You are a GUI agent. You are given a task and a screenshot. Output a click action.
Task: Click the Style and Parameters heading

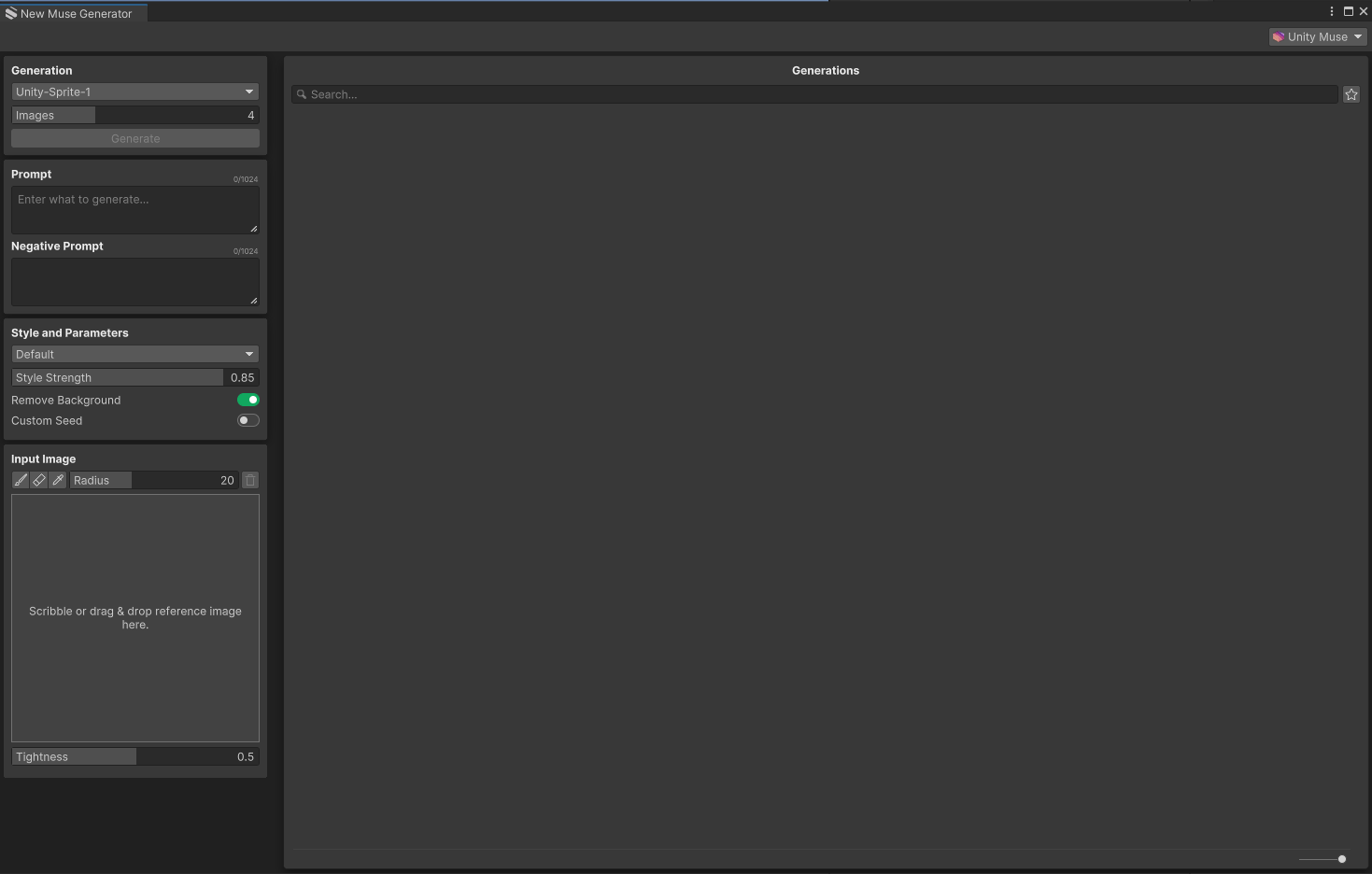coord(70,332)
